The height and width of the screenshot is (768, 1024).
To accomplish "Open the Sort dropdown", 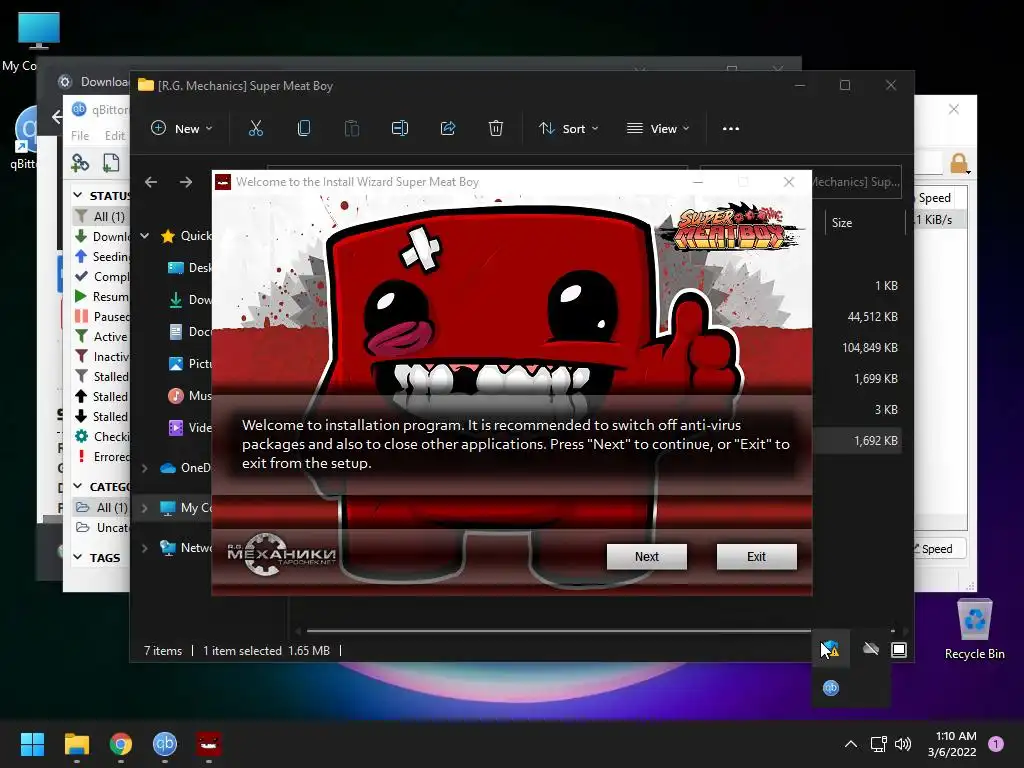I will [568, 129].
